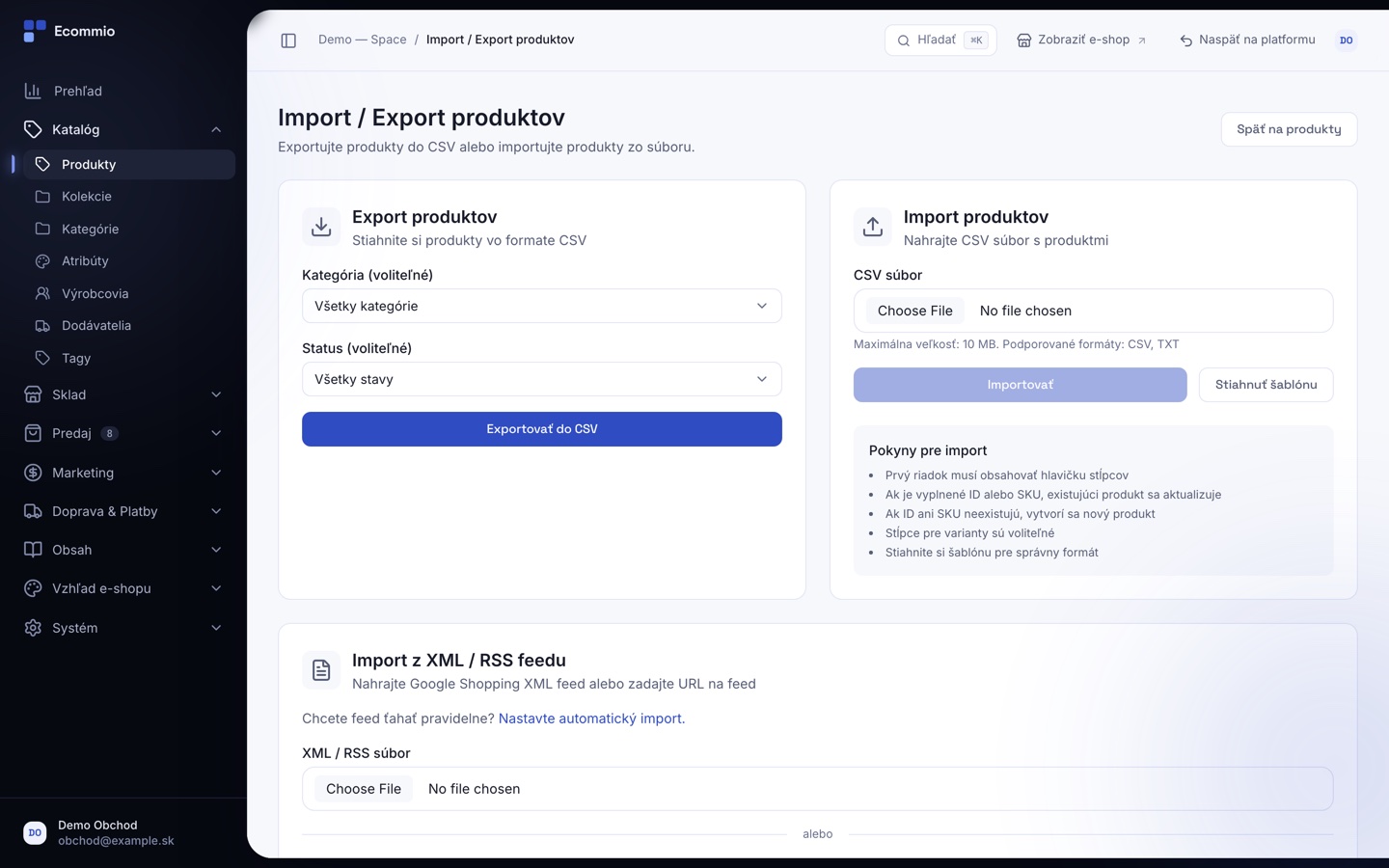Viewport: 1389px width, 868px height.
Task: Click the Sklad store icon
Action: 33,394
